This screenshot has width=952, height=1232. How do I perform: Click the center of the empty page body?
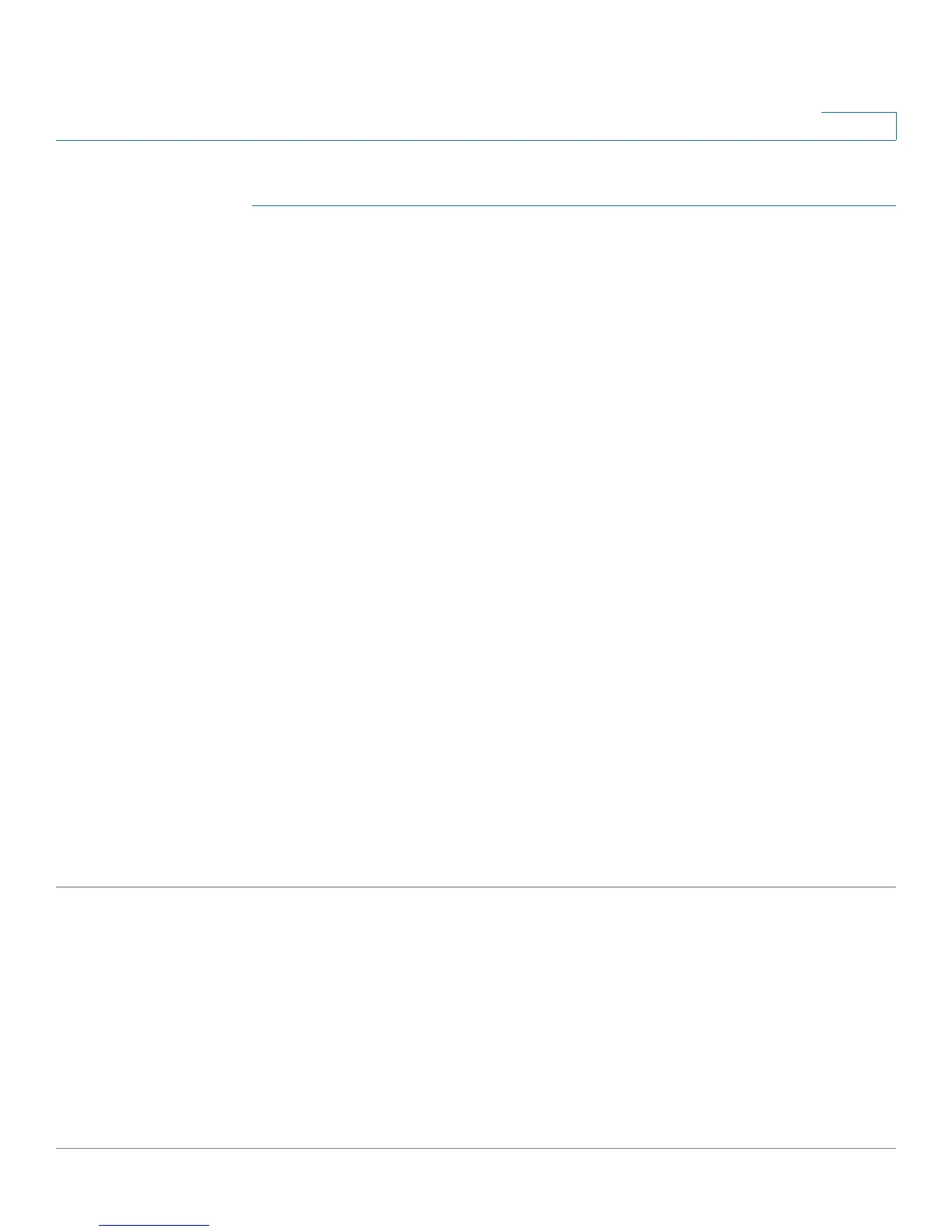tap(476, 544)
